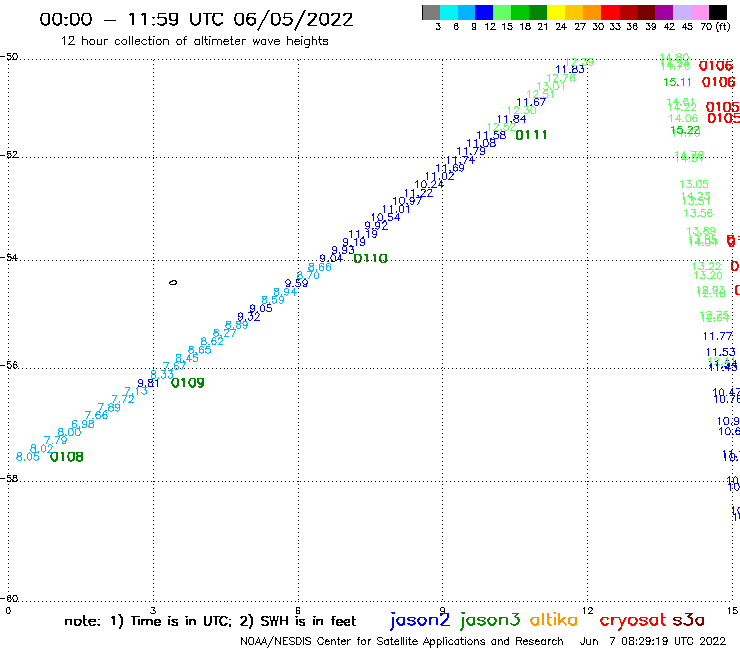This screenshot has height=650, width=740.
Task: Click the green time marker 0111
Action: pos(531,135)
